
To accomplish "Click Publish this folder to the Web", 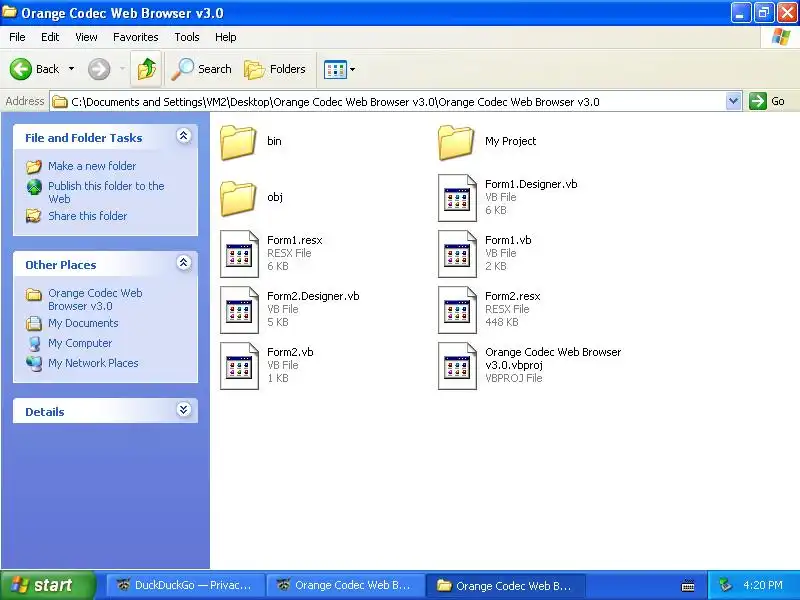I will tap(106, 192).
